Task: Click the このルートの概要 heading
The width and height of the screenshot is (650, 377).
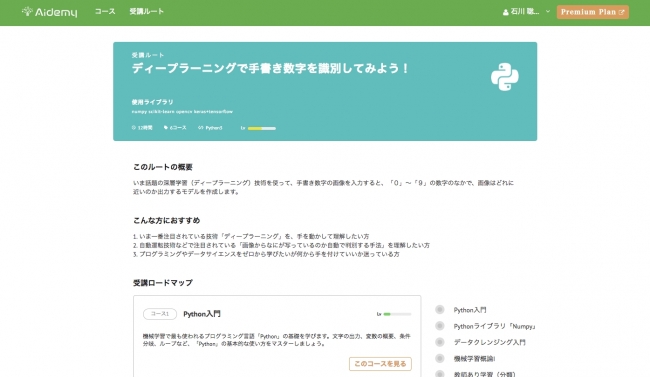Action: click(x=162, y=167)
